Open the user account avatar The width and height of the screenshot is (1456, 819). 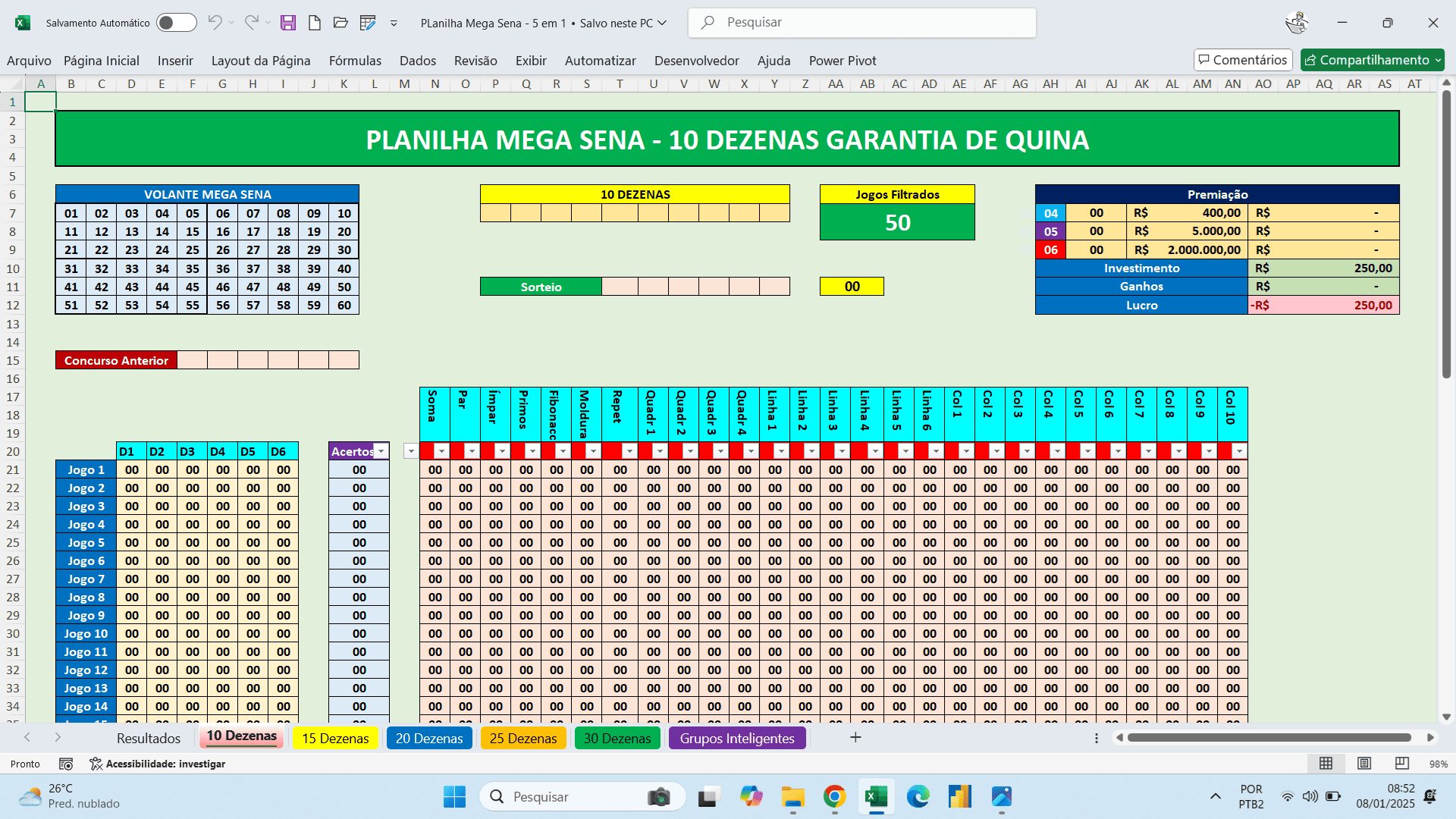tap(1297, 23)
